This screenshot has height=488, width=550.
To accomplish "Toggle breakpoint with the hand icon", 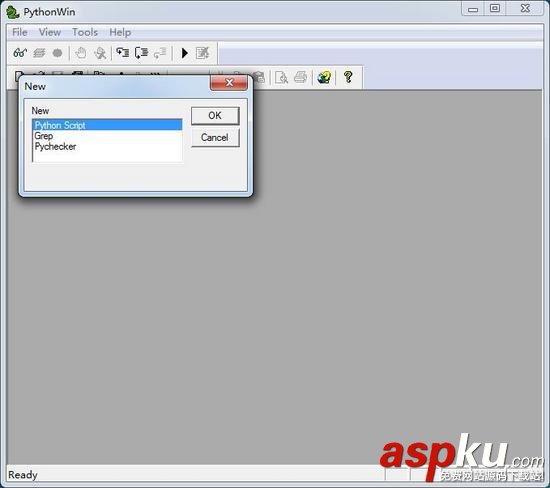I will (x=81, y=53).
